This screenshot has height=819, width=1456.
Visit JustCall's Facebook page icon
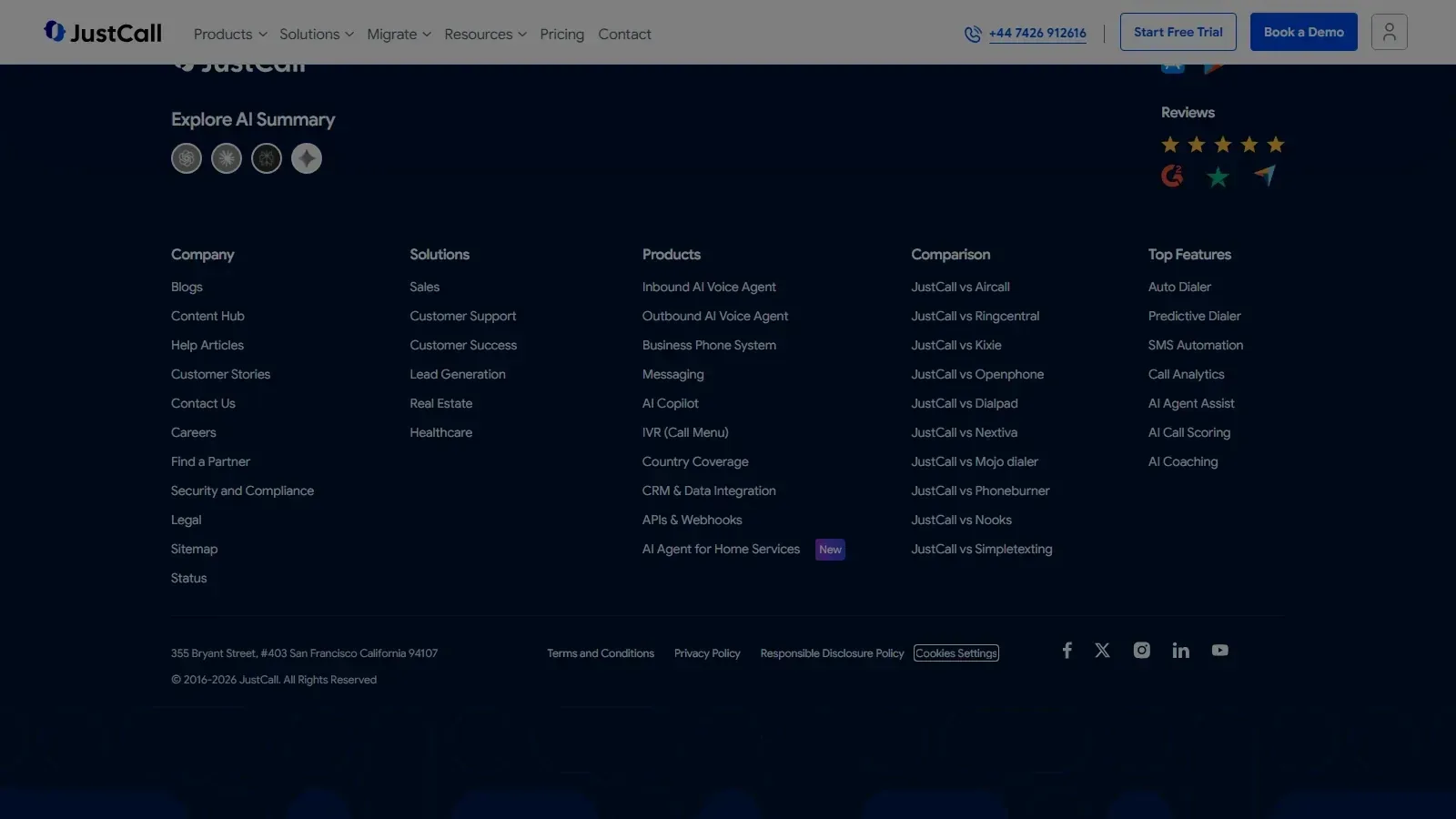point(1067,650)
